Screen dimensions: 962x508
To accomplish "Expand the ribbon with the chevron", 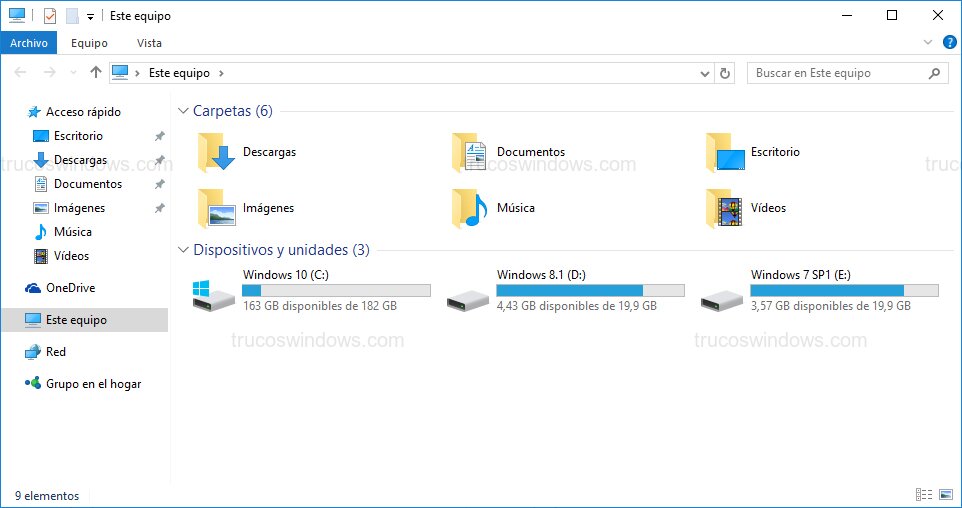I will tap(927, 42).
